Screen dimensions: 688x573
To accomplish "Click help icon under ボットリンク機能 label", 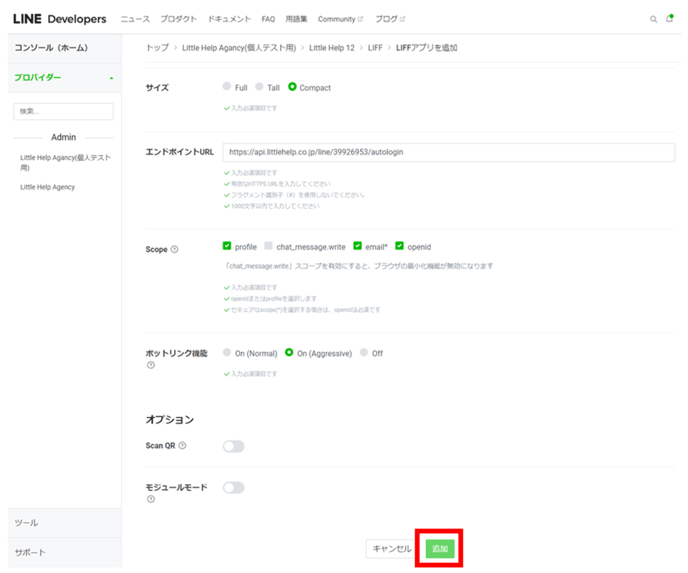I will click(151, 365).
